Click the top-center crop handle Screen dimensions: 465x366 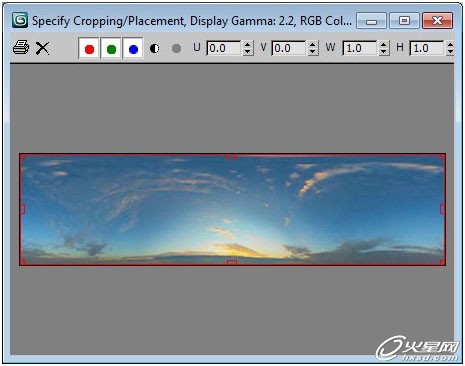pos(232,157)
